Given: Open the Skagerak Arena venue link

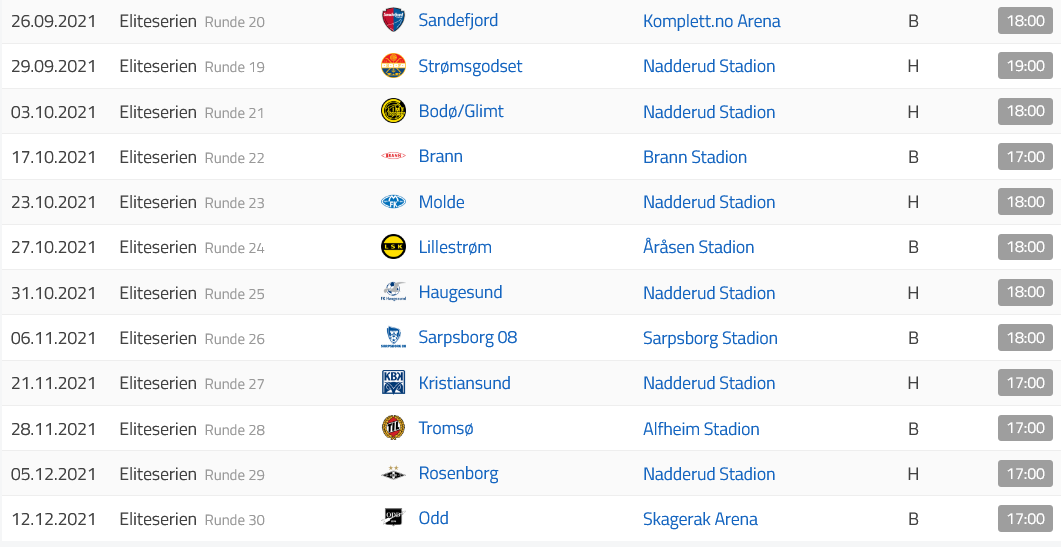Looking at the screenshot, I should pyautogui.click(x=700, y=519).
